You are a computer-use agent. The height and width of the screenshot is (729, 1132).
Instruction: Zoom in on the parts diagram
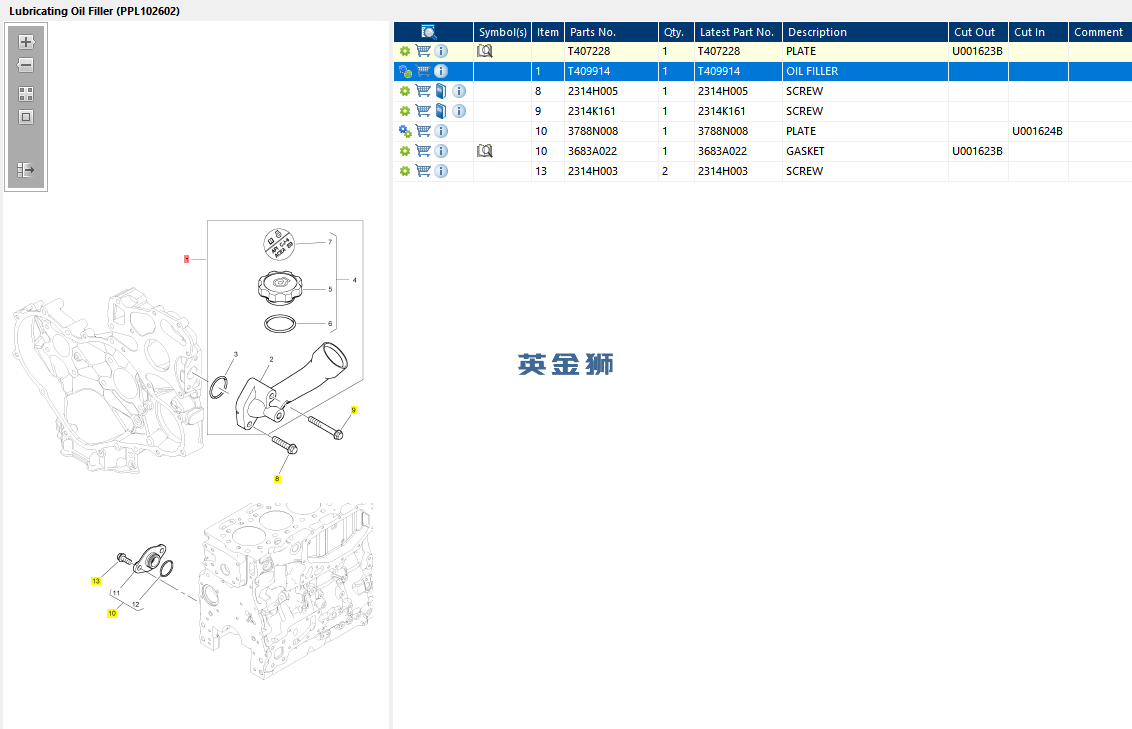click(26, 42)
